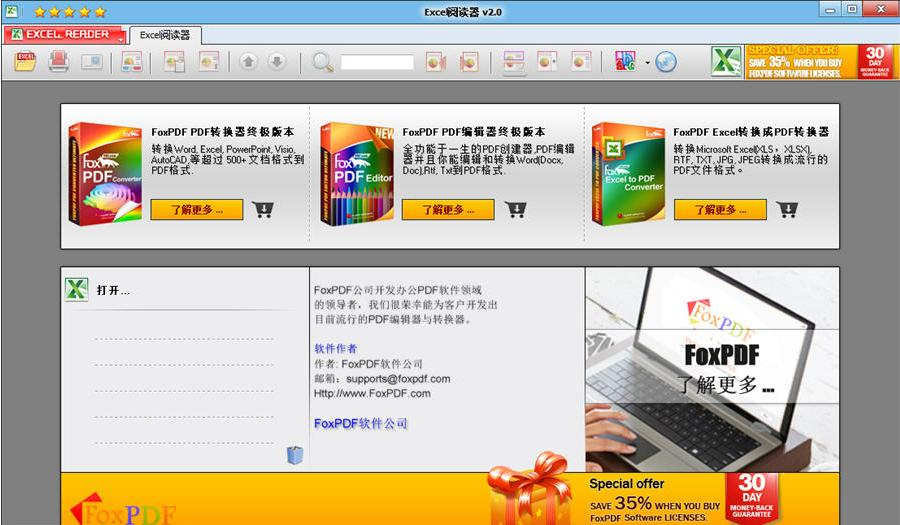Click the first yellow star in the title bar

click(x=40, y=11)
